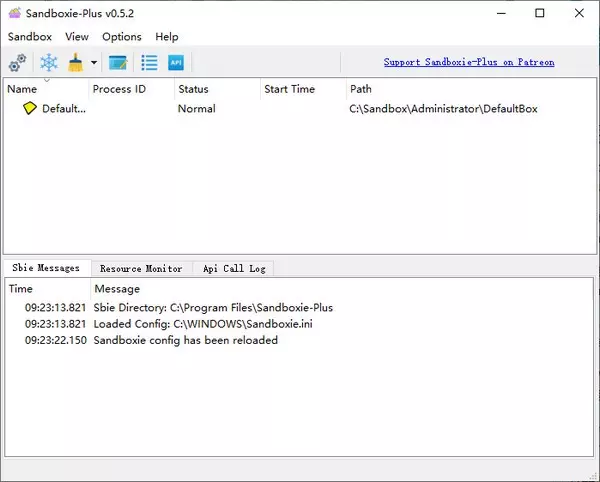Switch to the Api Call Log tab
Screen dimensions: 600x482
tap(232, 268)
